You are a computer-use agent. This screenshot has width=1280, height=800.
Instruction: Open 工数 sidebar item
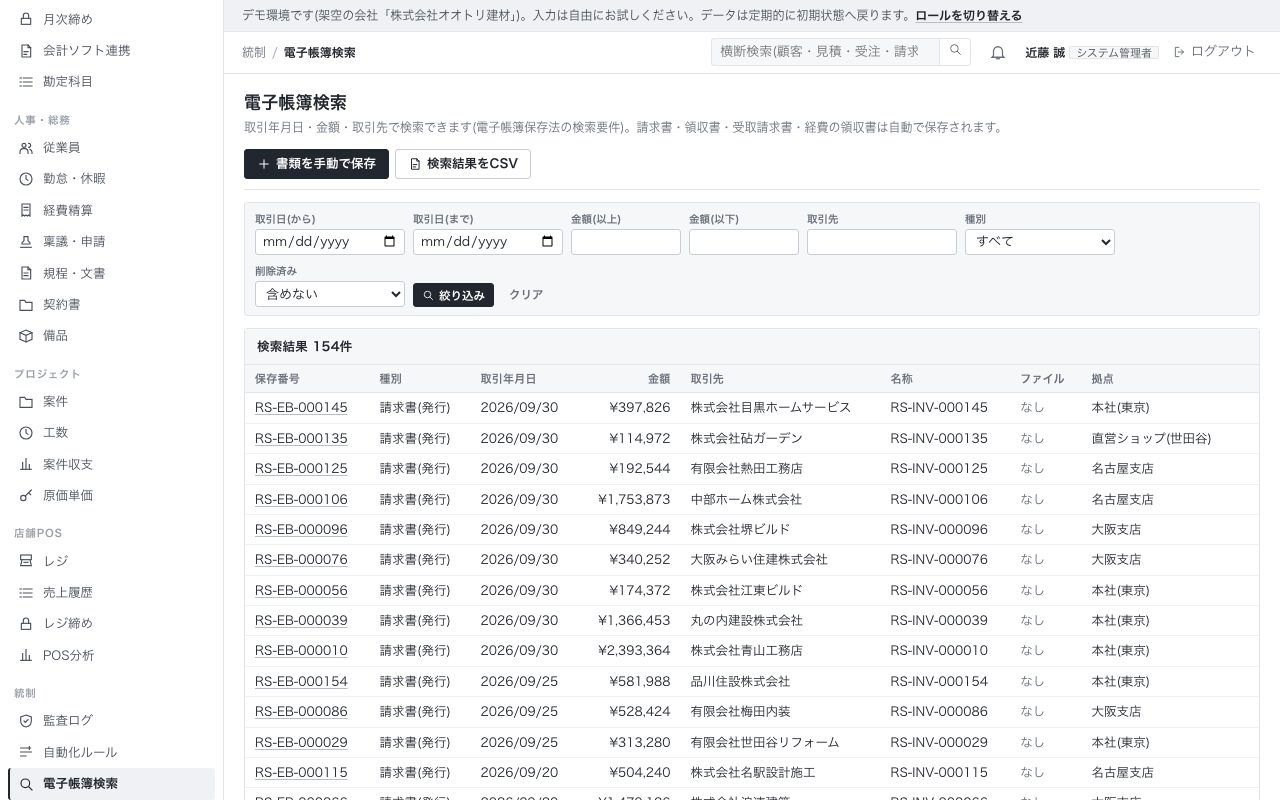pyautogui.click(x=111, y=432)
